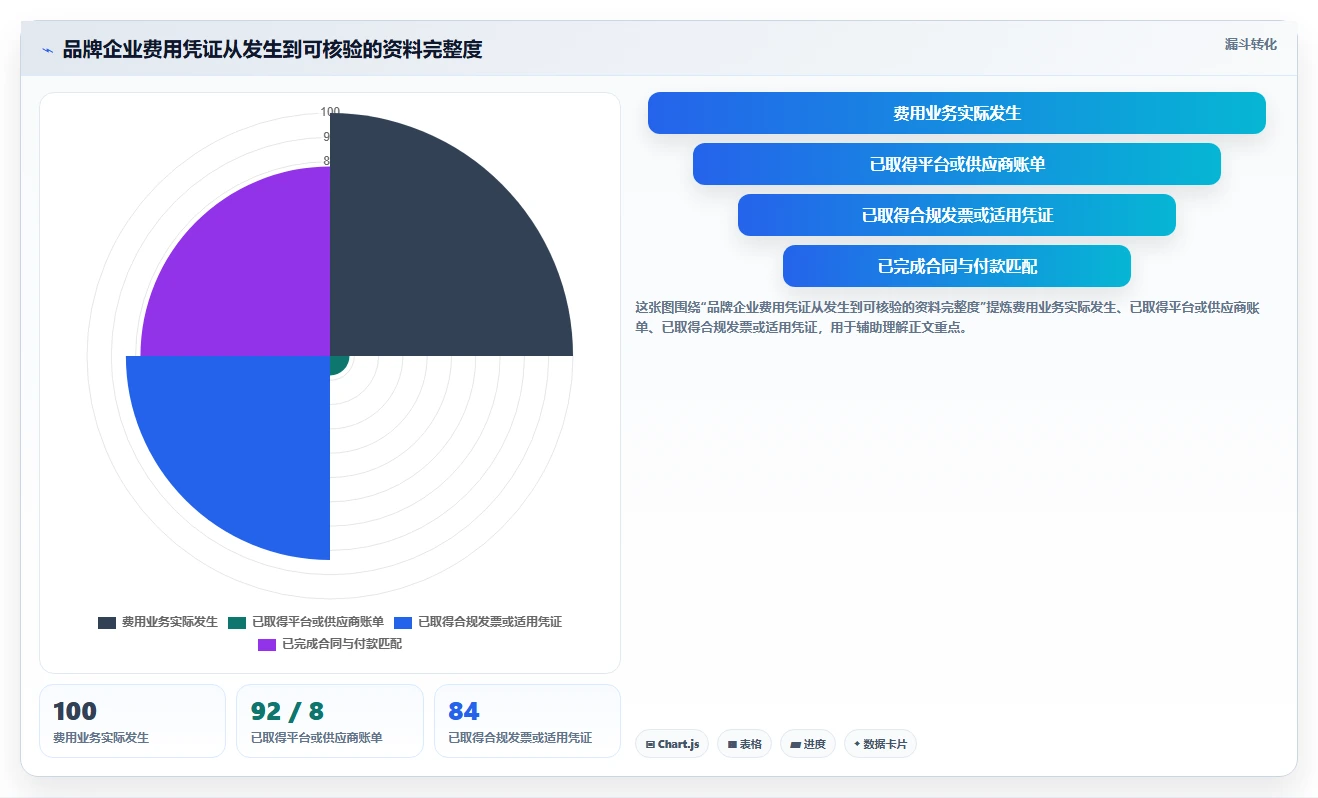The image size is (1318, 798).
Task: Toggle 费用业务实际发生 legend swatch
Action: tap(107, 622)
